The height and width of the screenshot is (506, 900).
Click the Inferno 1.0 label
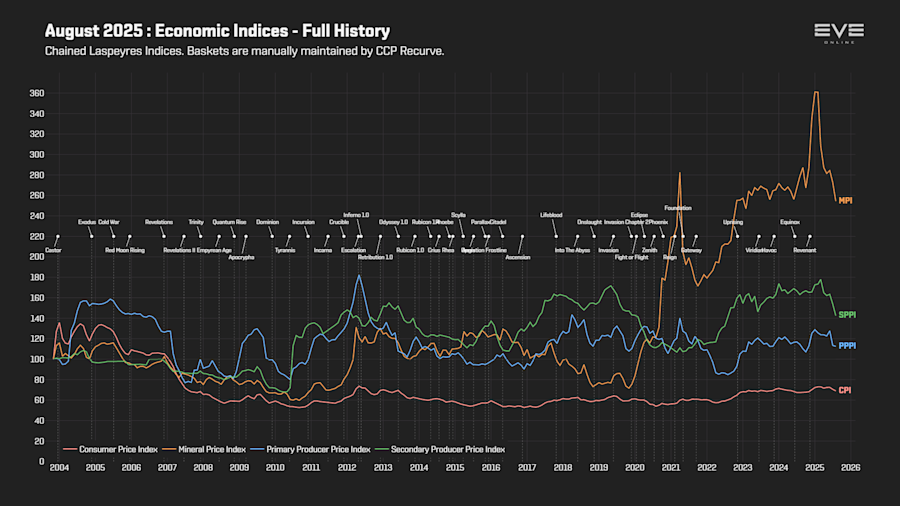(356, 216)
